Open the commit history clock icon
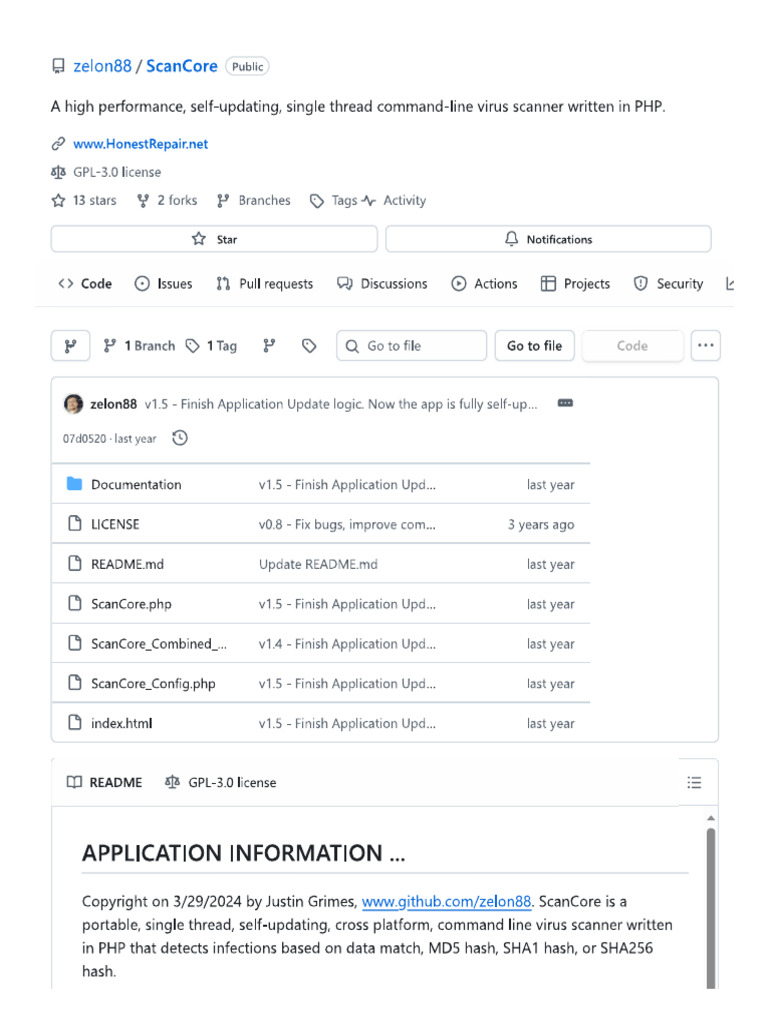Screen dimensions: 768x1024 click(180, 438)
